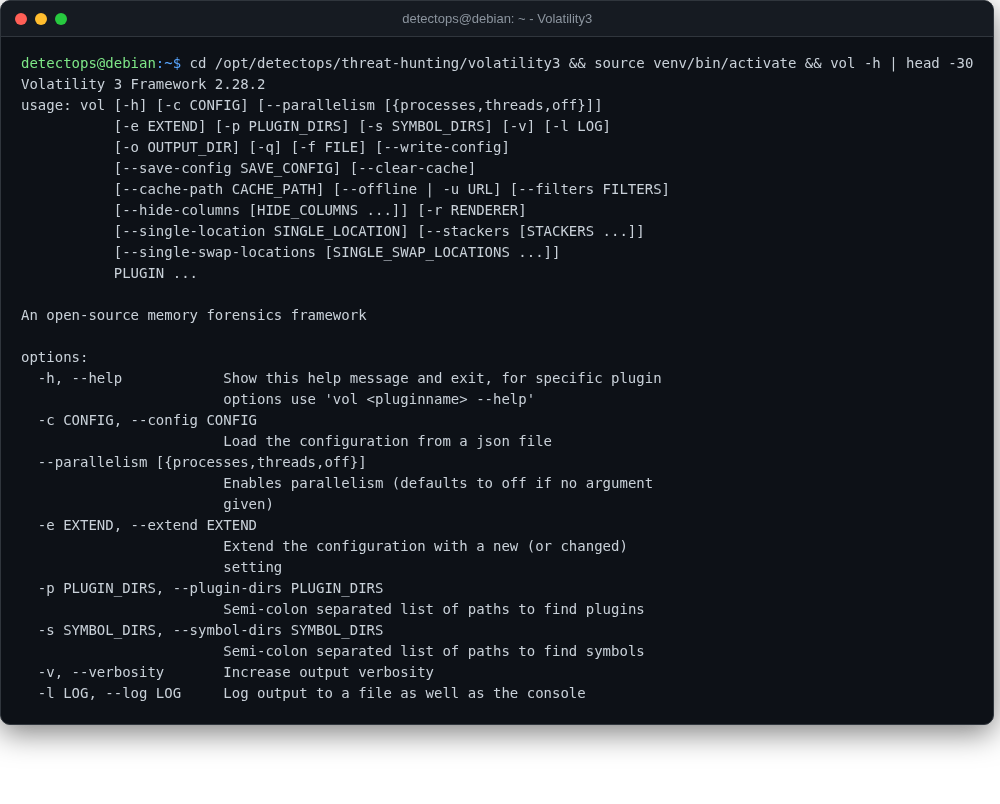Click 'Log output to a file as well' description
The height and width of the screenshot is (804, 1000).
tap(404, 694)
